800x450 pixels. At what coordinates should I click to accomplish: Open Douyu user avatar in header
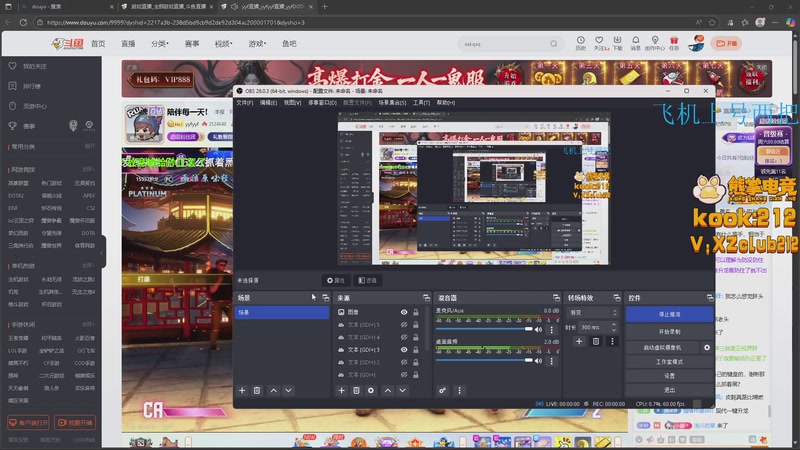click(x=696, y=43)
